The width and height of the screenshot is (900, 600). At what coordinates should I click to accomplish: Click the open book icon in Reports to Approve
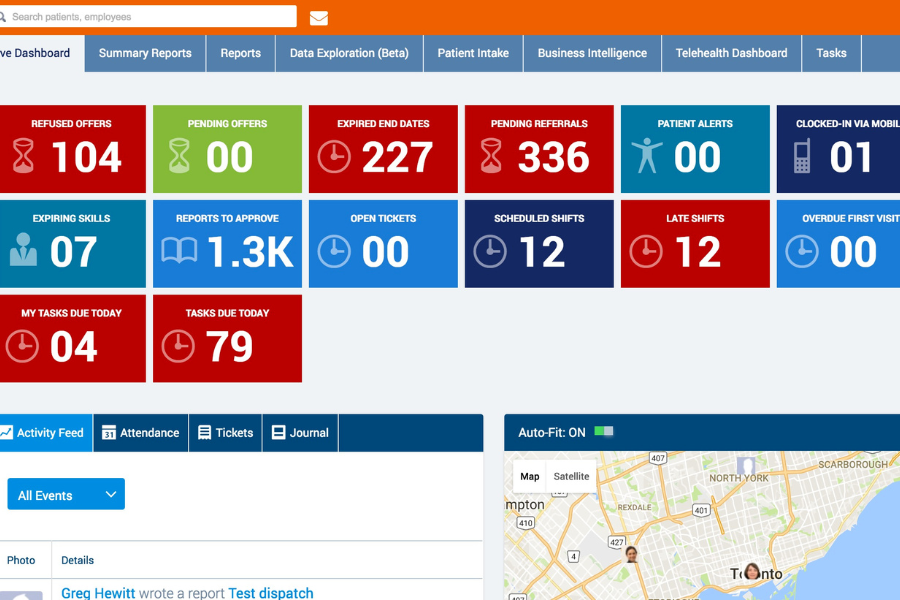[179, 251]
